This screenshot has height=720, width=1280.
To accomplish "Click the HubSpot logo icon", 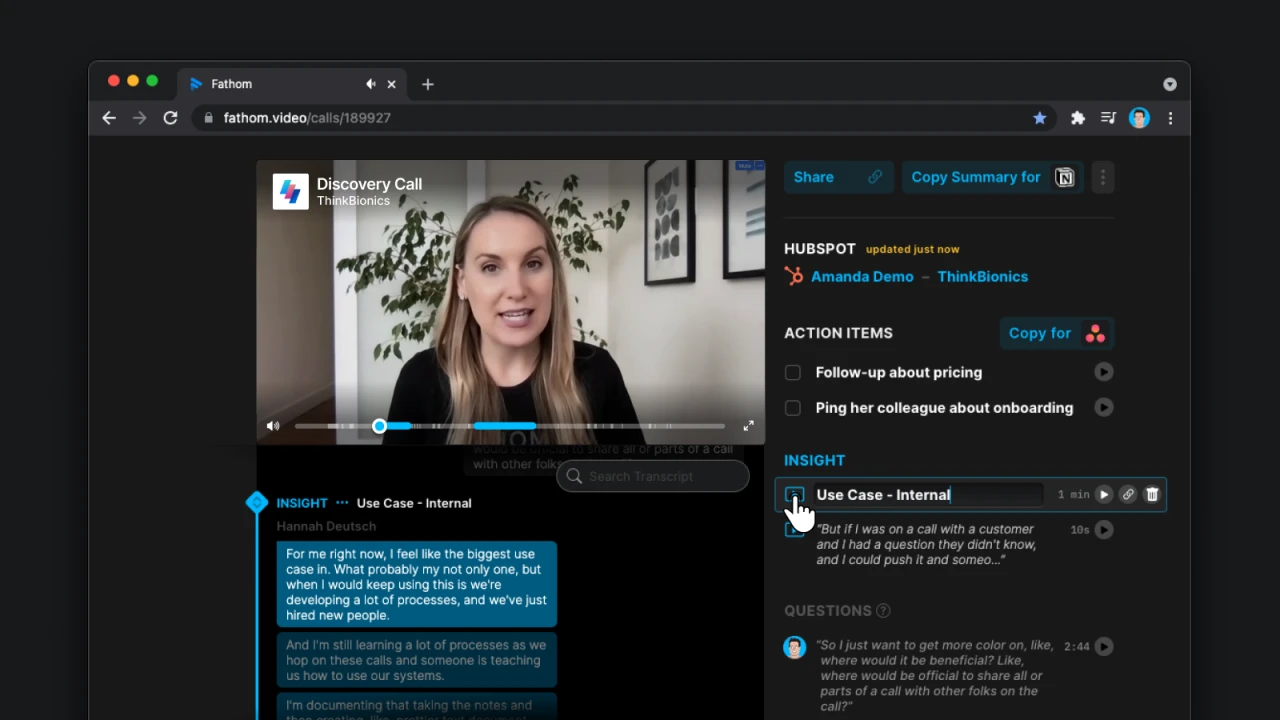I will point(793,276).
